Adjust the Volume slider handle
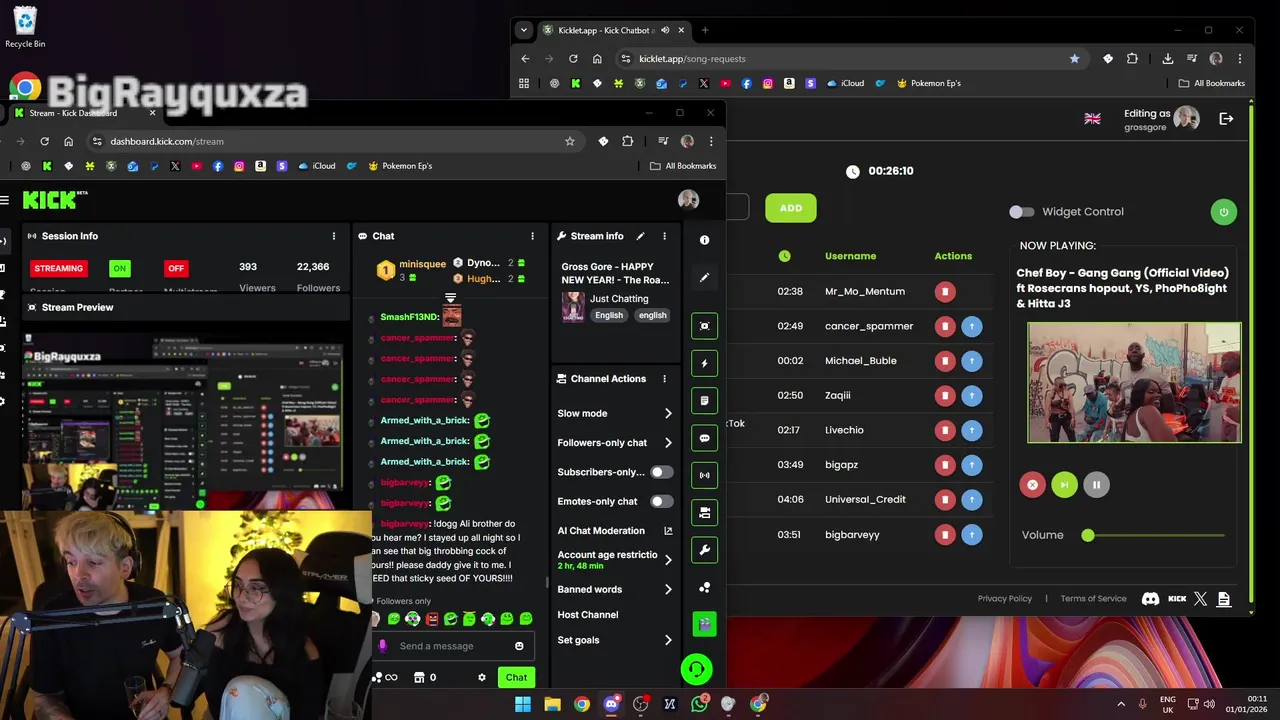Image resolution: width=1280 pixels, height=720 pixels. 1088,535
